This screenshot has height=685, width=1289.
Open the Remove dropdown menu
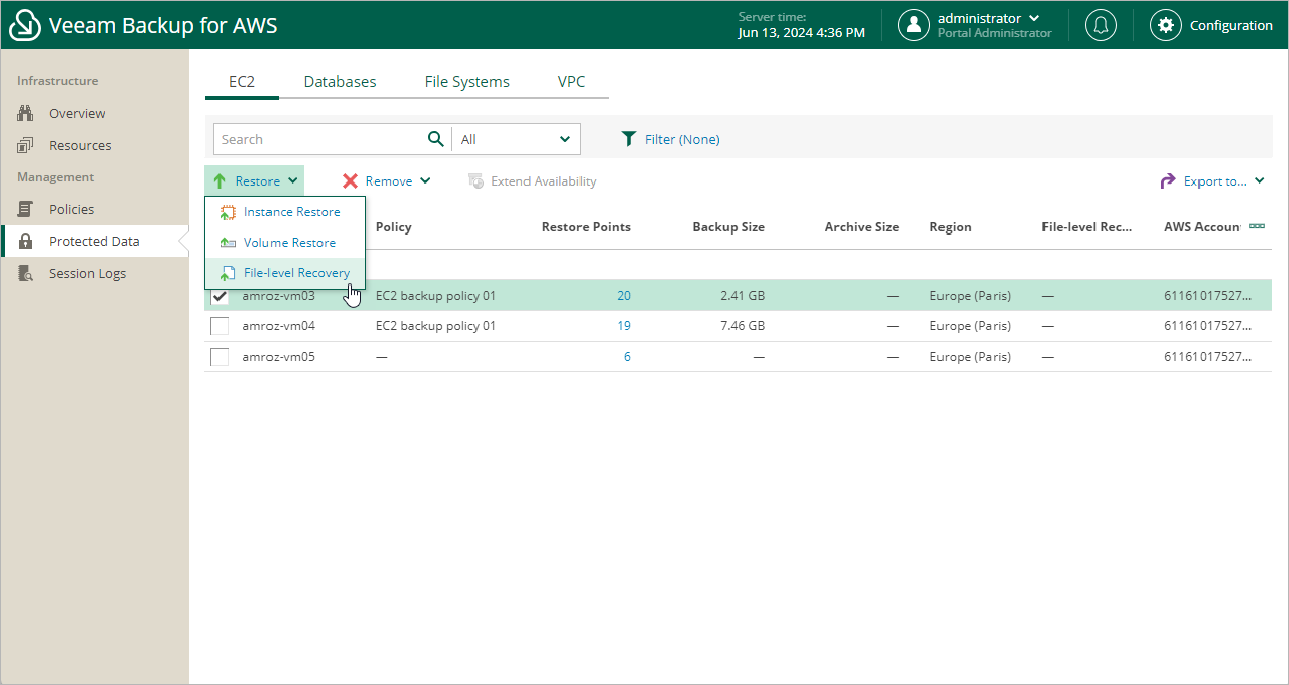[x=387, y=181]
